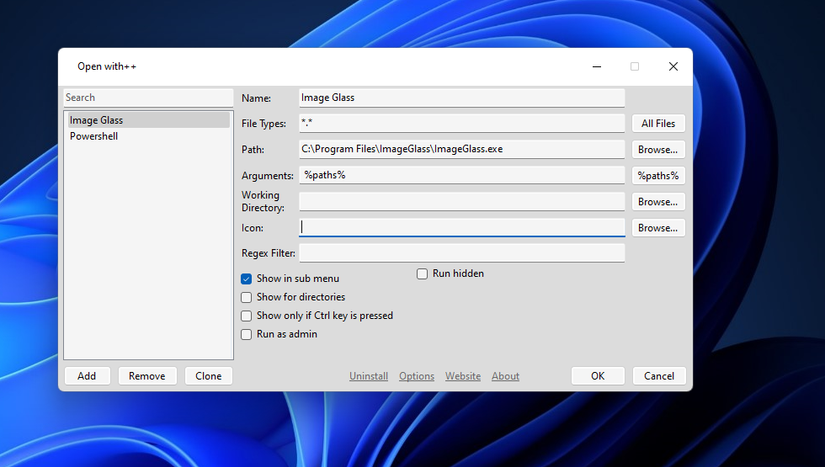The height and width of the screenshot is (467, 825).
Task: Browse for an Icon file
Action: [658, 228]
